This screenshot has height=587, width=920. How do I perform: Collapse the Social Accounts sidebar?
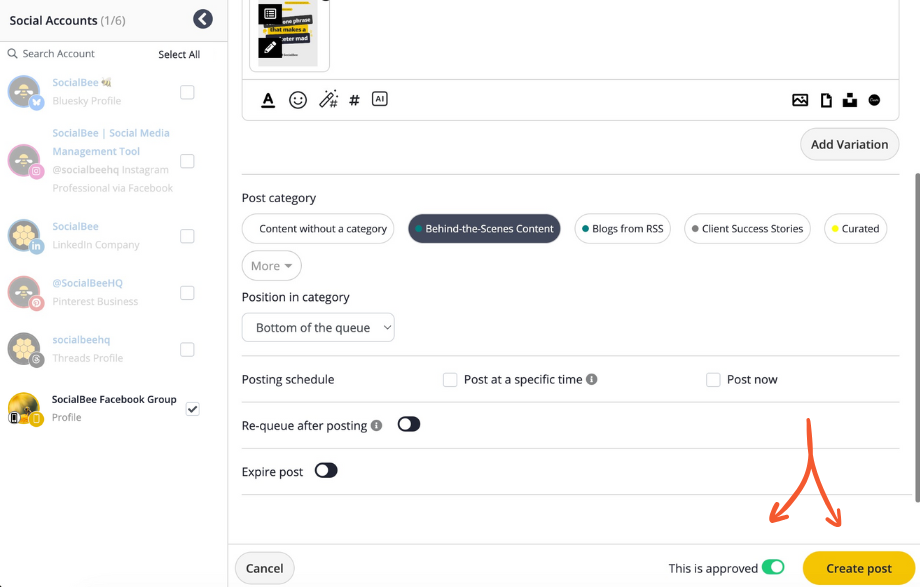click(203, 19)
